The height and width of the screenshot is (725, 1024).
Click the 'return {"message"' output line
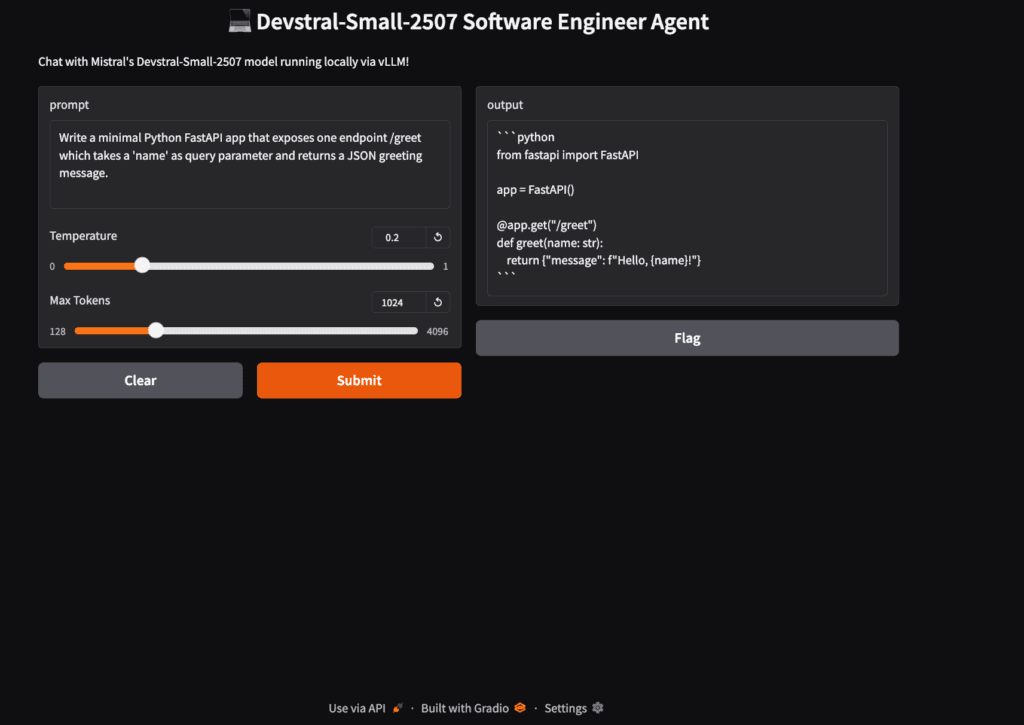coord(603,260)
